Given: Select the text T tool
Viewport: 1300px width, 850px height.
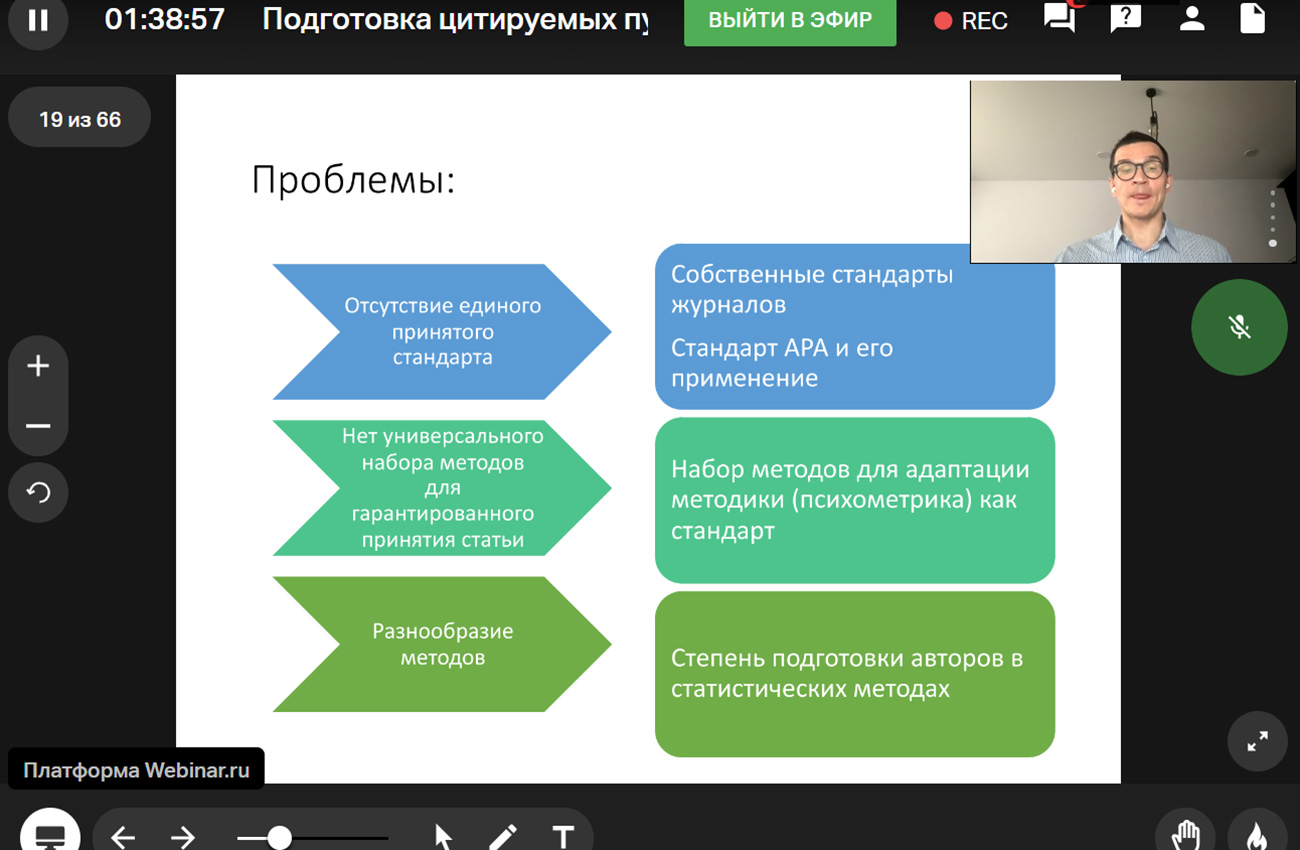Looking at the screenshot, I should point(563,837).
